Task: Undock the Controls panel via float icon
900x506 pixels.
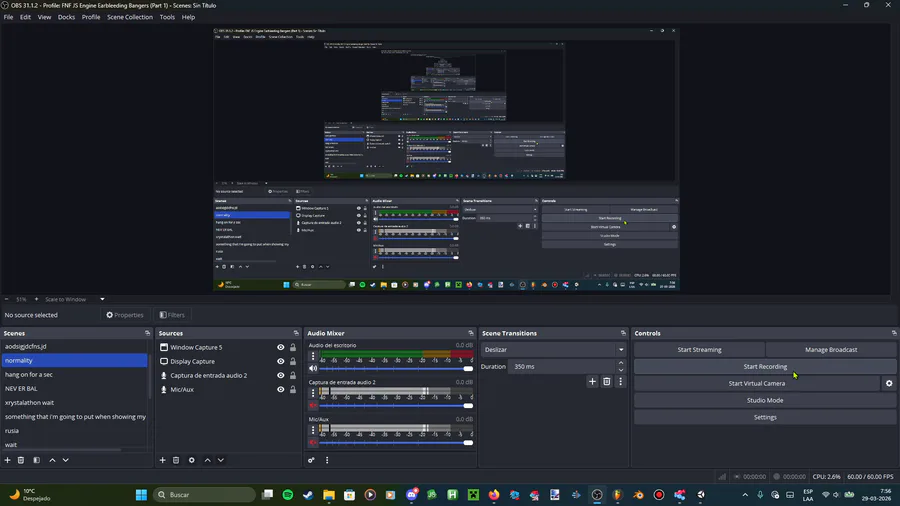Action: coord(894,333)
